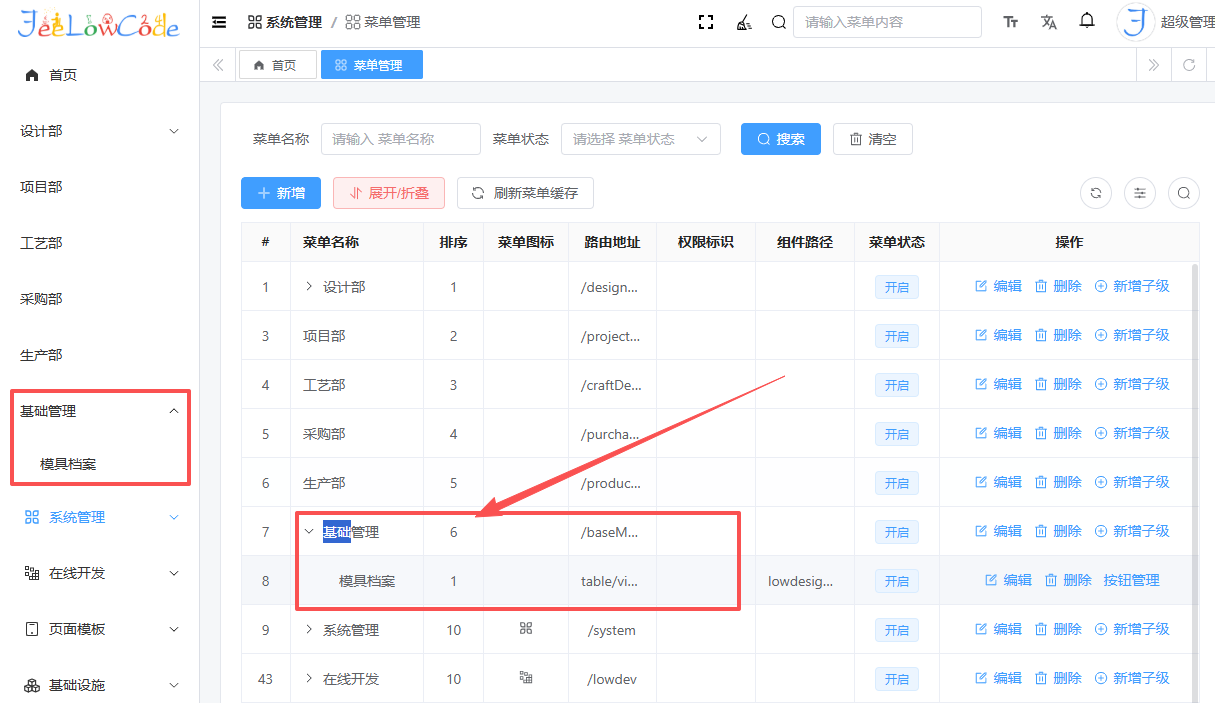Click the column settings icon above table

pyautogui.click(x=1140, y=193)
